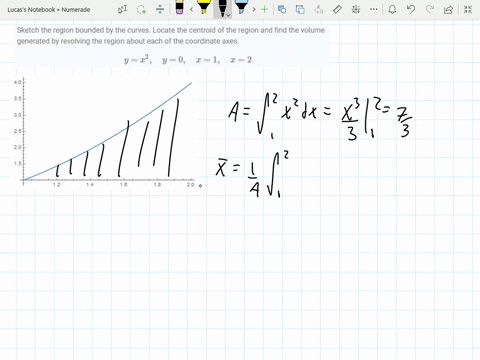Select the lasso select tool
The image size is (480, 360).
tap(142, 9)
